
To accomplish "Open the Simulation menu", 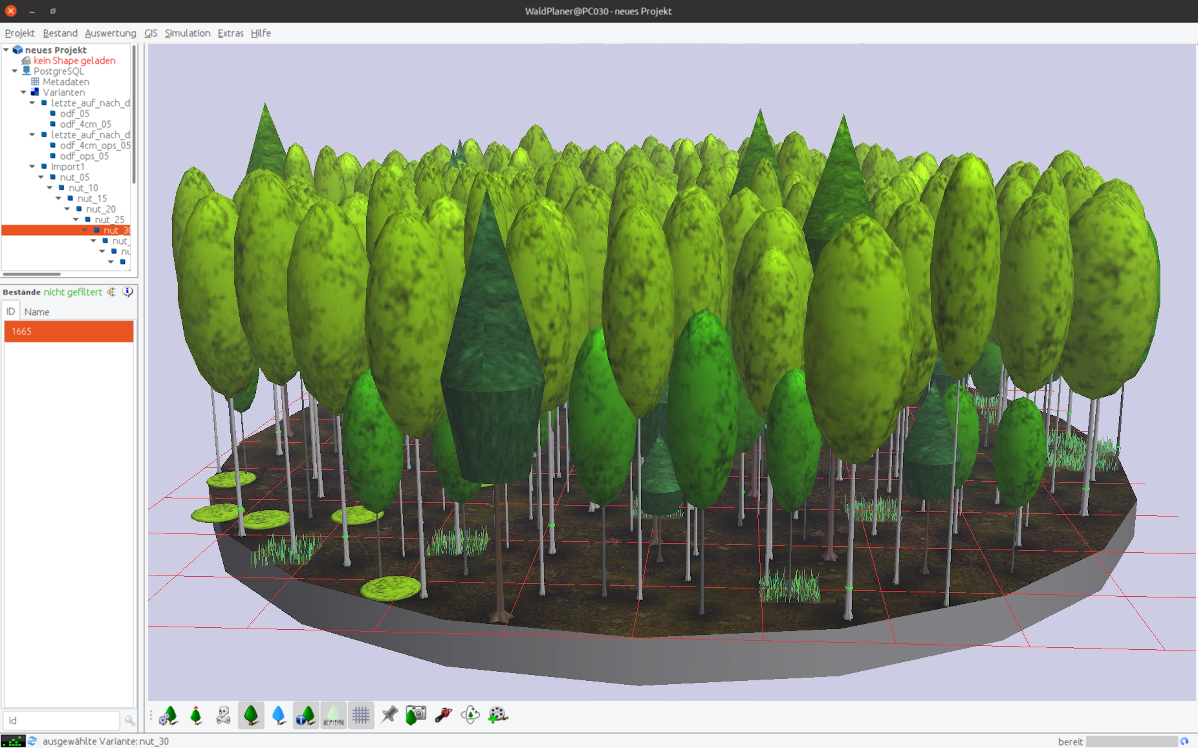I will (x=187, y=33).
